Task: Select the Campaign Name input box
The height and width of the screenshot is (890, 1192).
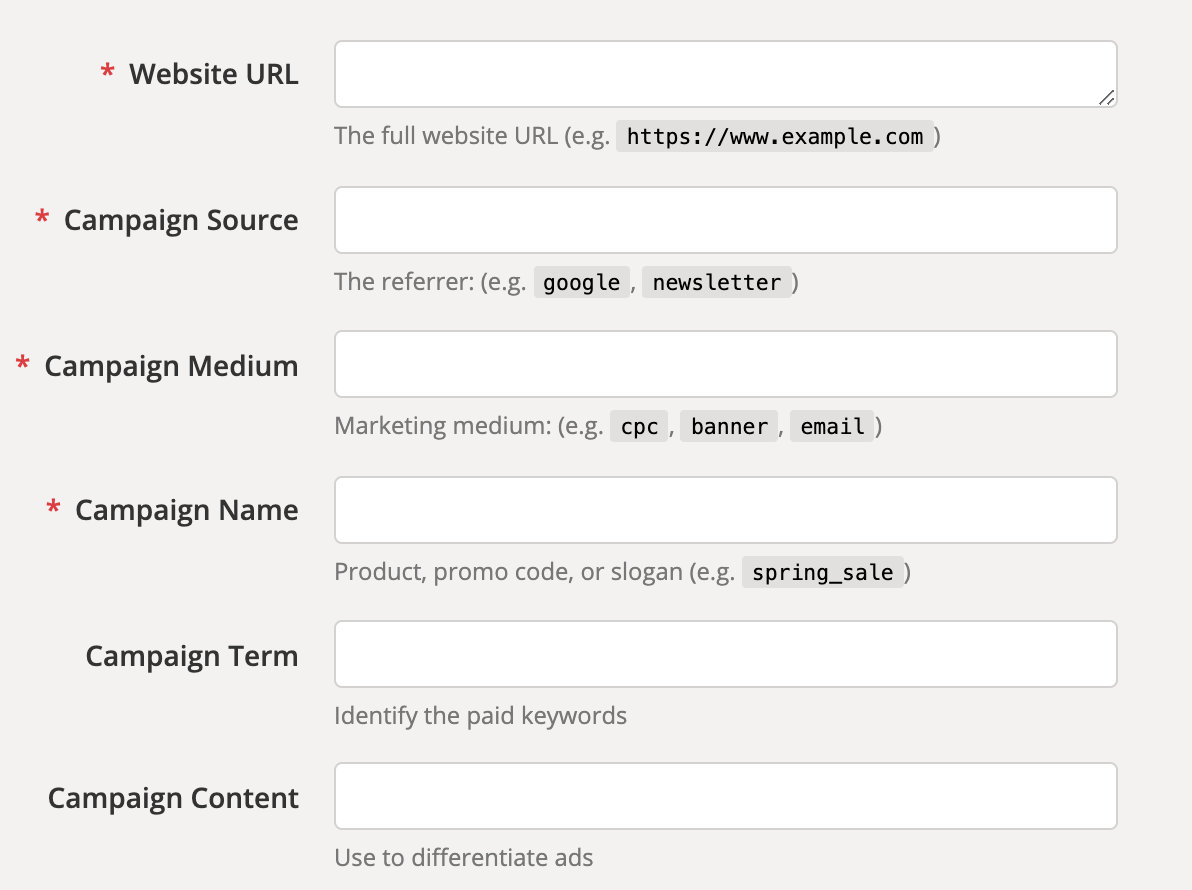Action: [x=725, y=510]
